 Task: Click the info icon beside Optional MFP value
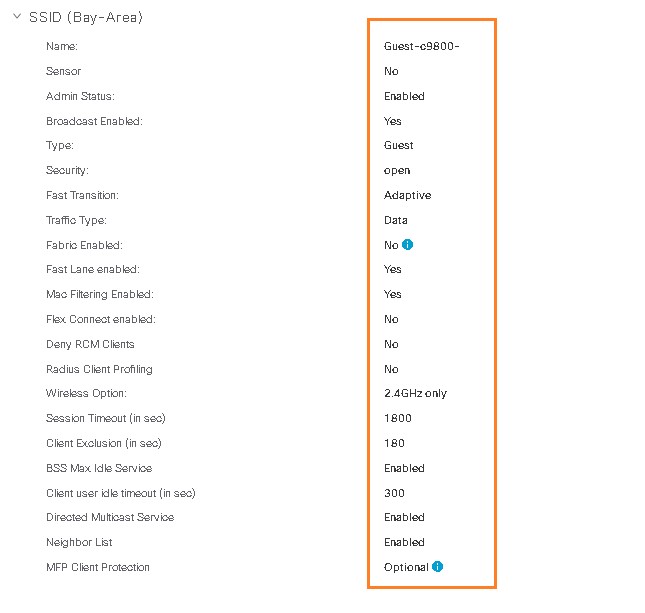point(437,567)
